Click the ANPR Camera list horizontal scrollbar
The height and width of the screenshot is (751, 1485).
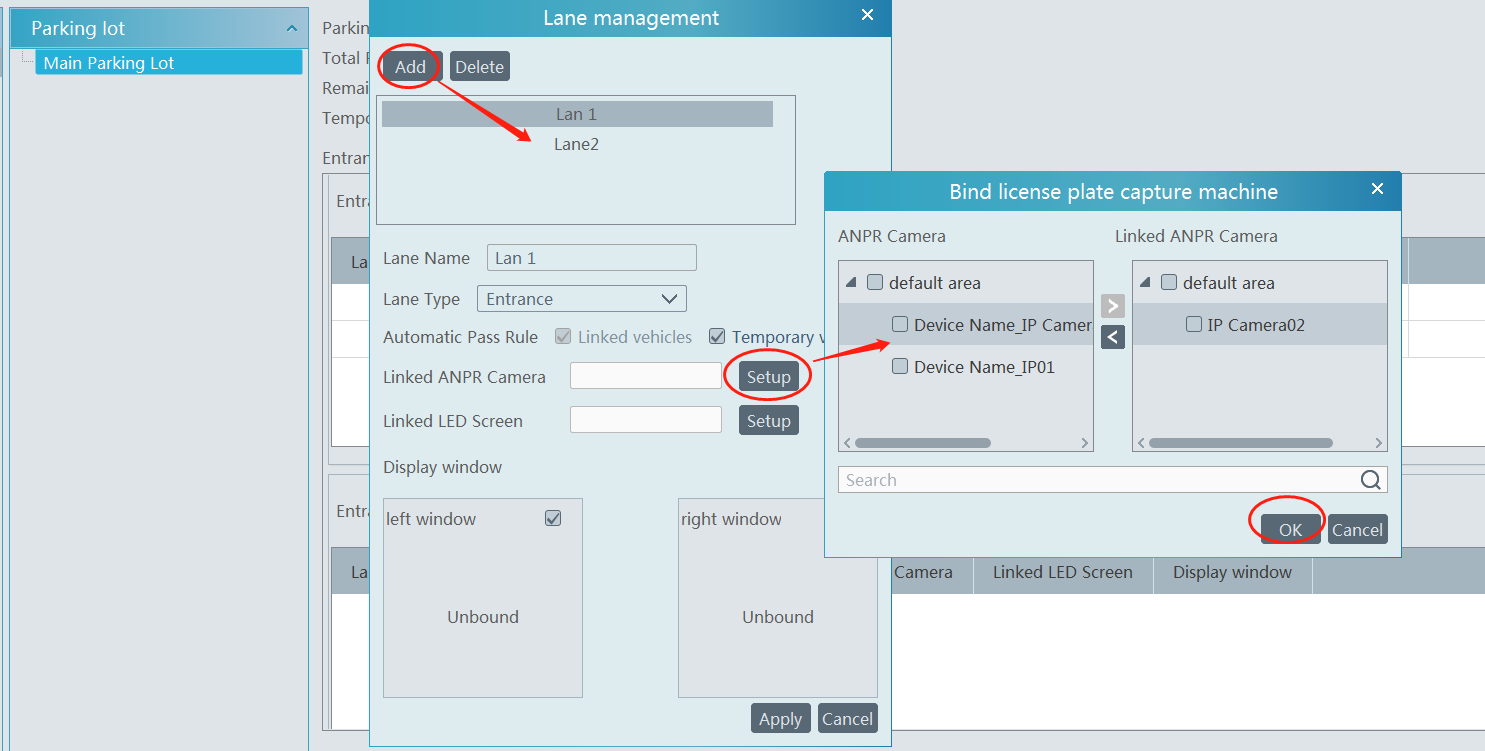point(922,443)
